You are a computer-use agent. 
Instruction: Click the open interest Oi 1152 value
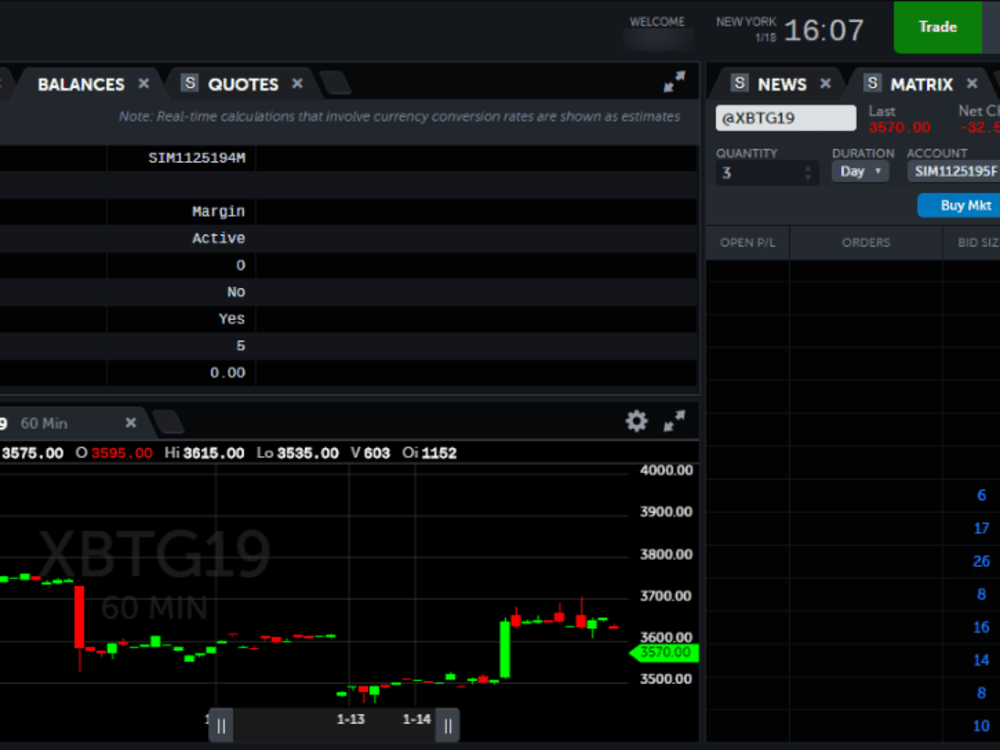[430, 453]
